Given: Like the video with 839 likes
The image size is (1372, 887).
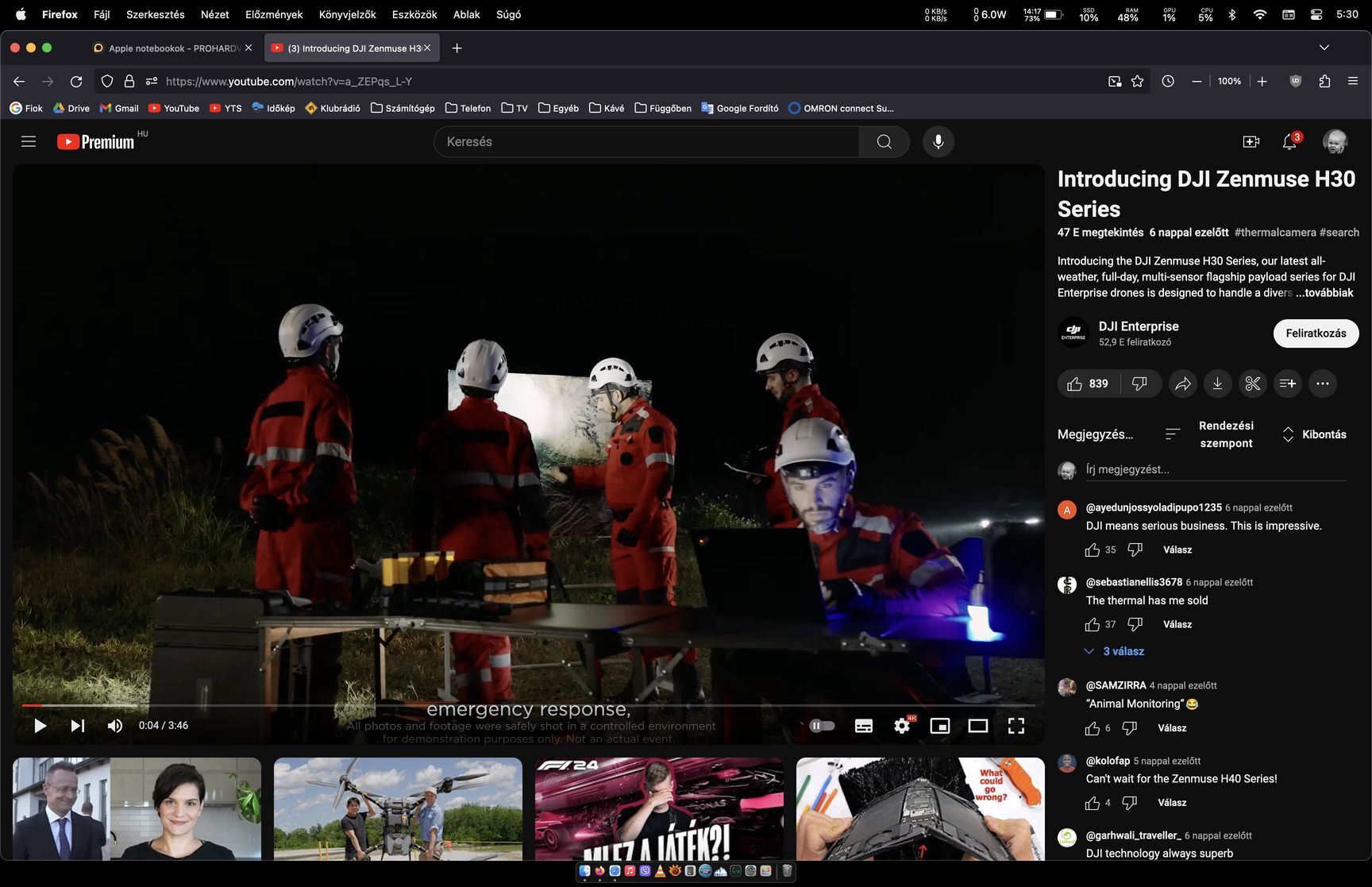Looking at the screenshot, I should [1087, 384].
